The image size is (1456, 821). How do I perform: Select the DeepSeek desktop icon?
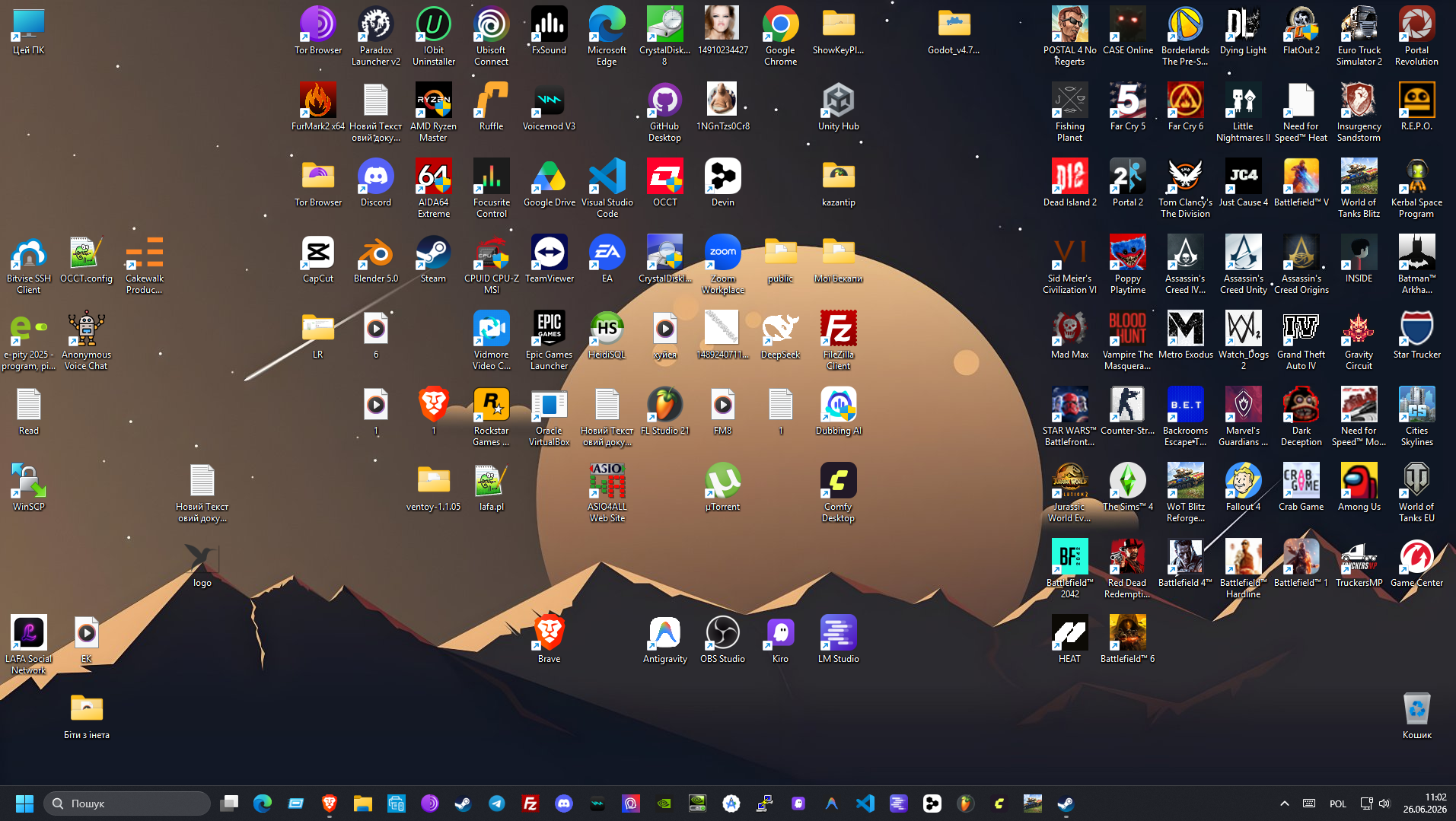[781, 335]
